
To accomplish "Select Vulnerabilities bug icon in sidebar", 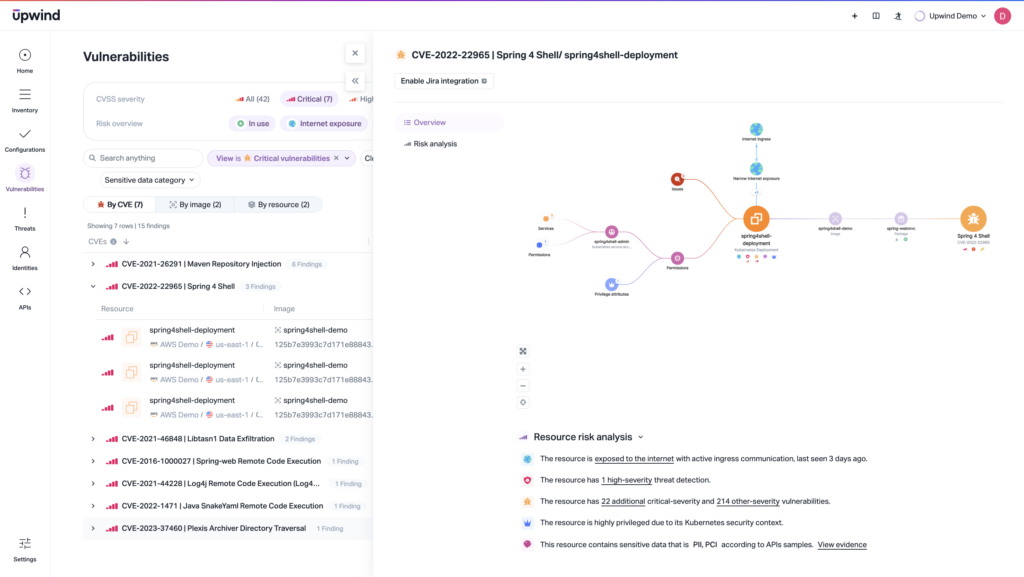I will (25, 173).
